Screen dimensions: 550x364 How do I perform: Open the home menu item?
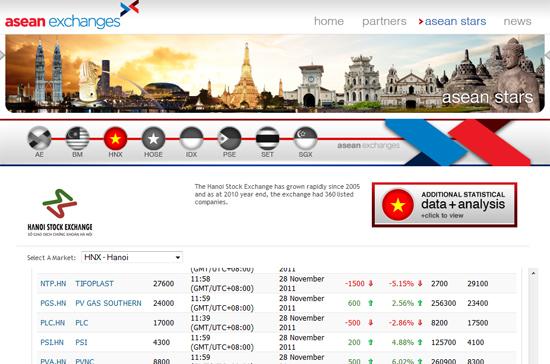pos(329,21)
